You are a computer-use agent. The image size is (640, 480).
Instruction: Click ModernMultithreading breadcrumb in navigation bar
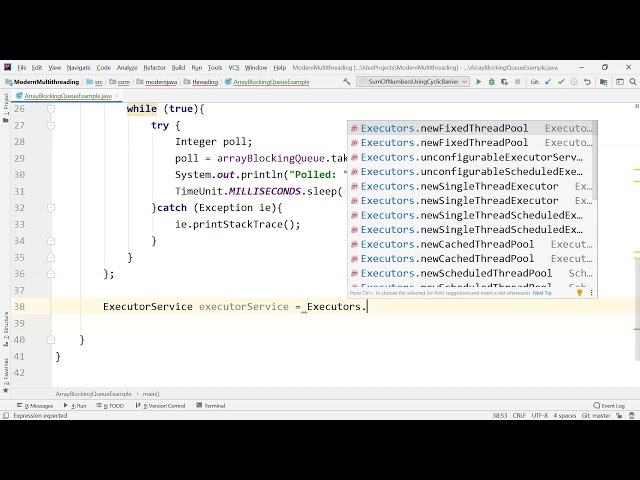click(x=42, y=82)
